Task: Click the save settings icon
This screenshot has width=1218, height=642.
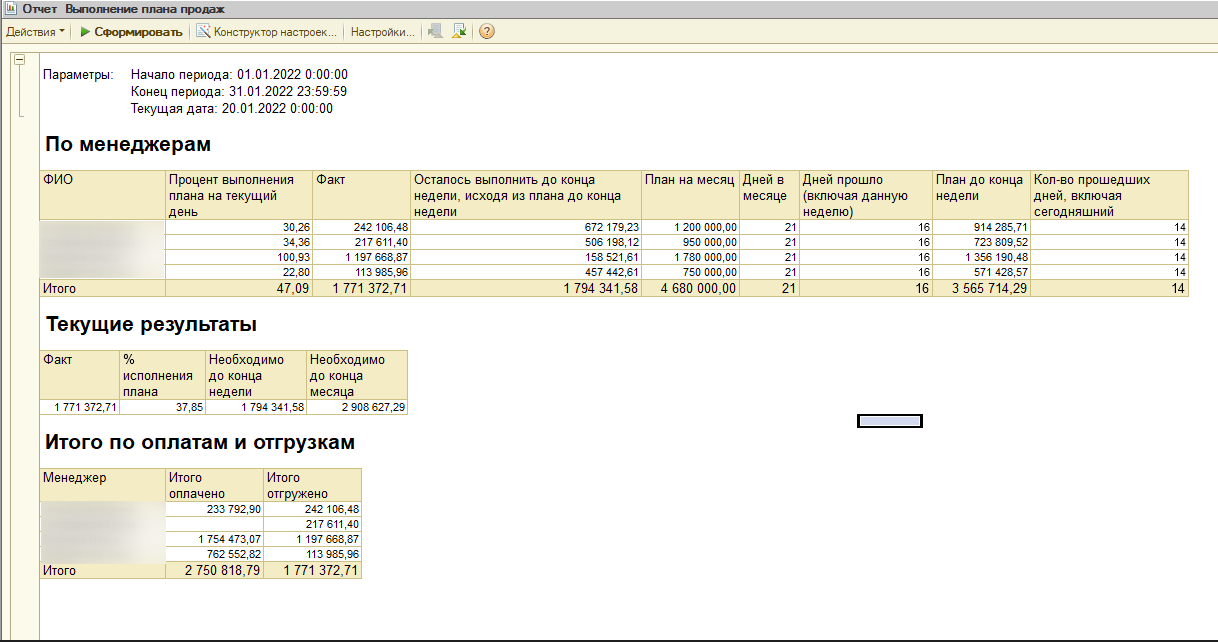Action: click(x=459, y=32)
